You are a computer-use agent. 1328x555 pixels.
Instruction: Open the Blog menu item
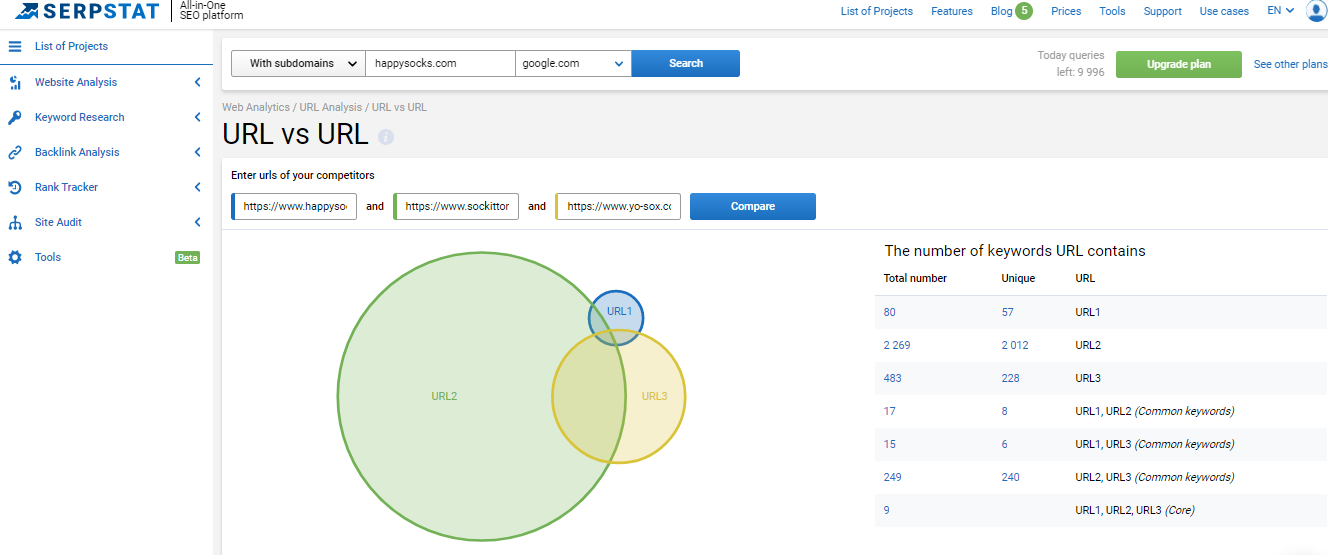1001,11
